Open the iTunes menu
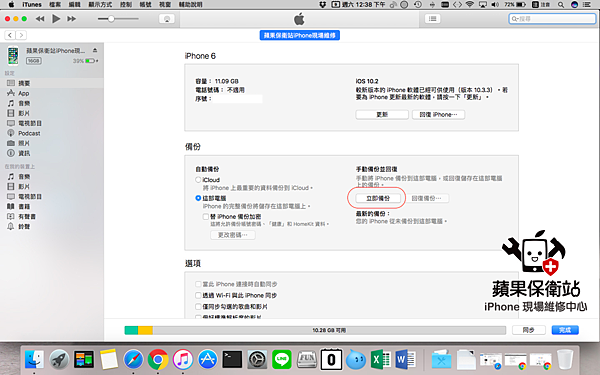The width and height of the screenshot is (600, 375). pos(32,5)
